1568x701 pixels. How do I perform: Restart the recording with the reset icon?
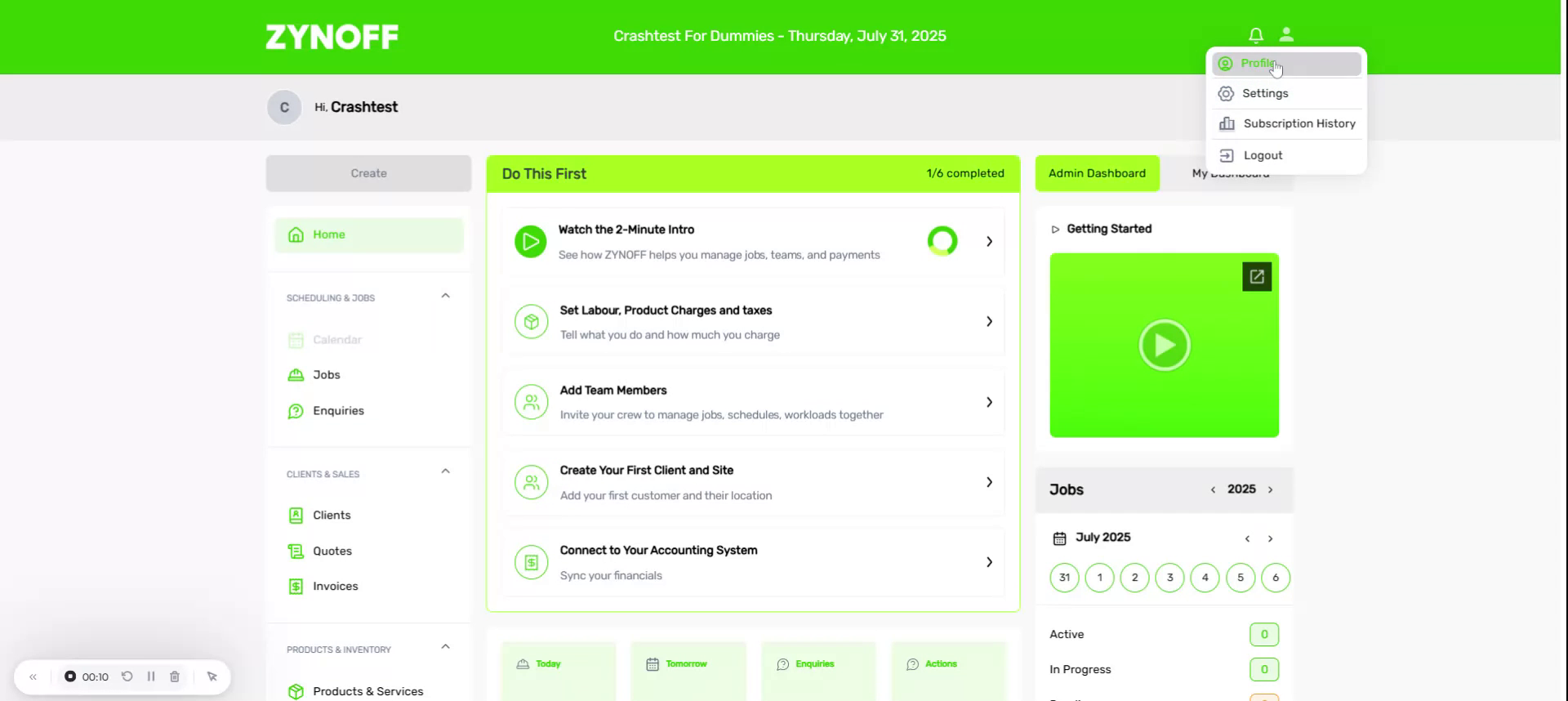pos(127,676)
